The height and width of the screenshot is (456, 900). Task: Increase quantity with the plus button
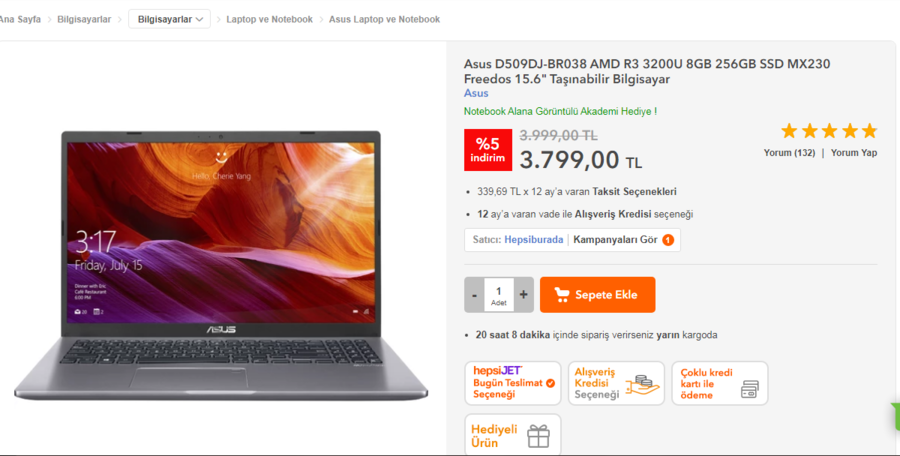pyautogui.click(x=523, y=295)
